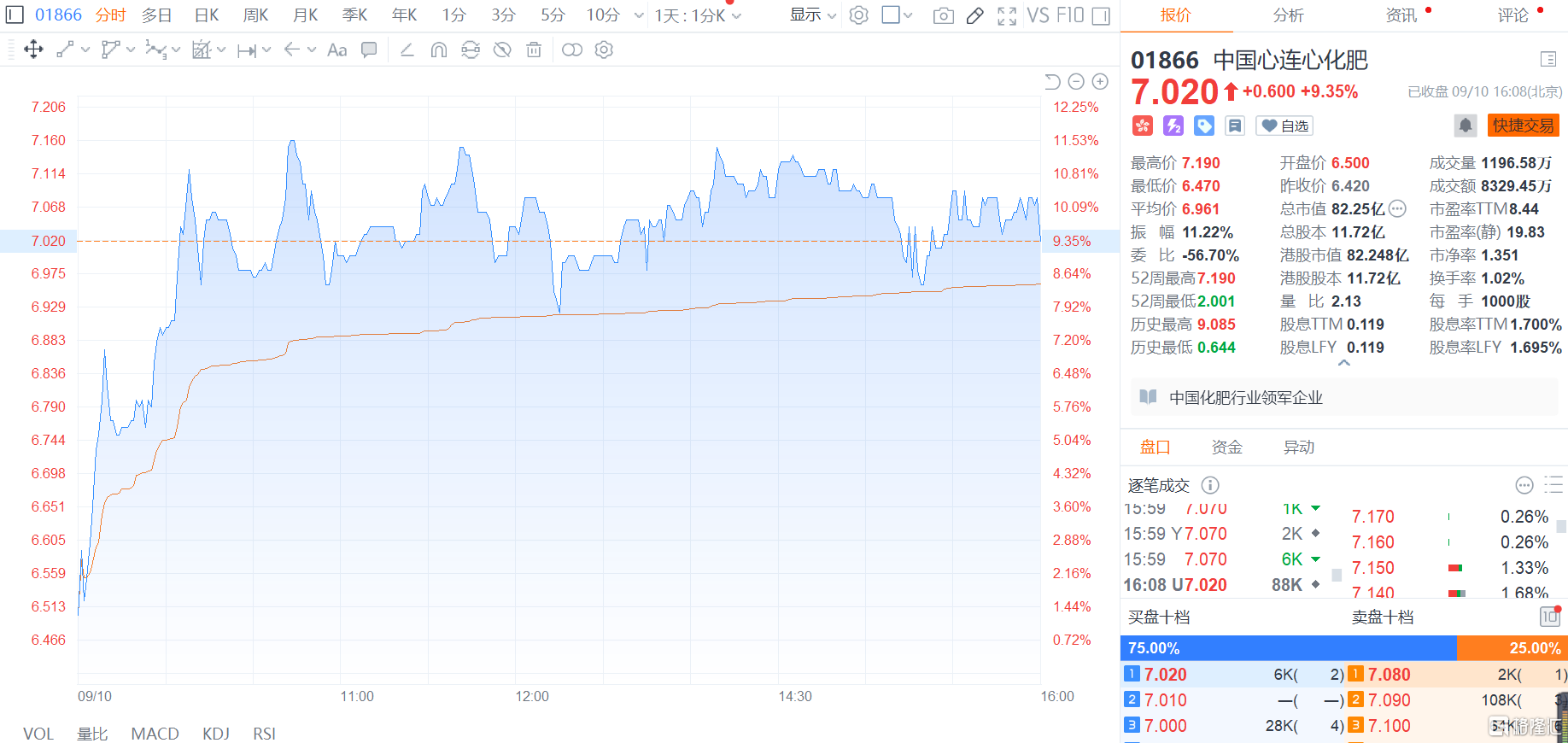The image size is (1568, 743).
Task: Zoom in the chart with the plus icon
Action: [x=1100, y=82]
